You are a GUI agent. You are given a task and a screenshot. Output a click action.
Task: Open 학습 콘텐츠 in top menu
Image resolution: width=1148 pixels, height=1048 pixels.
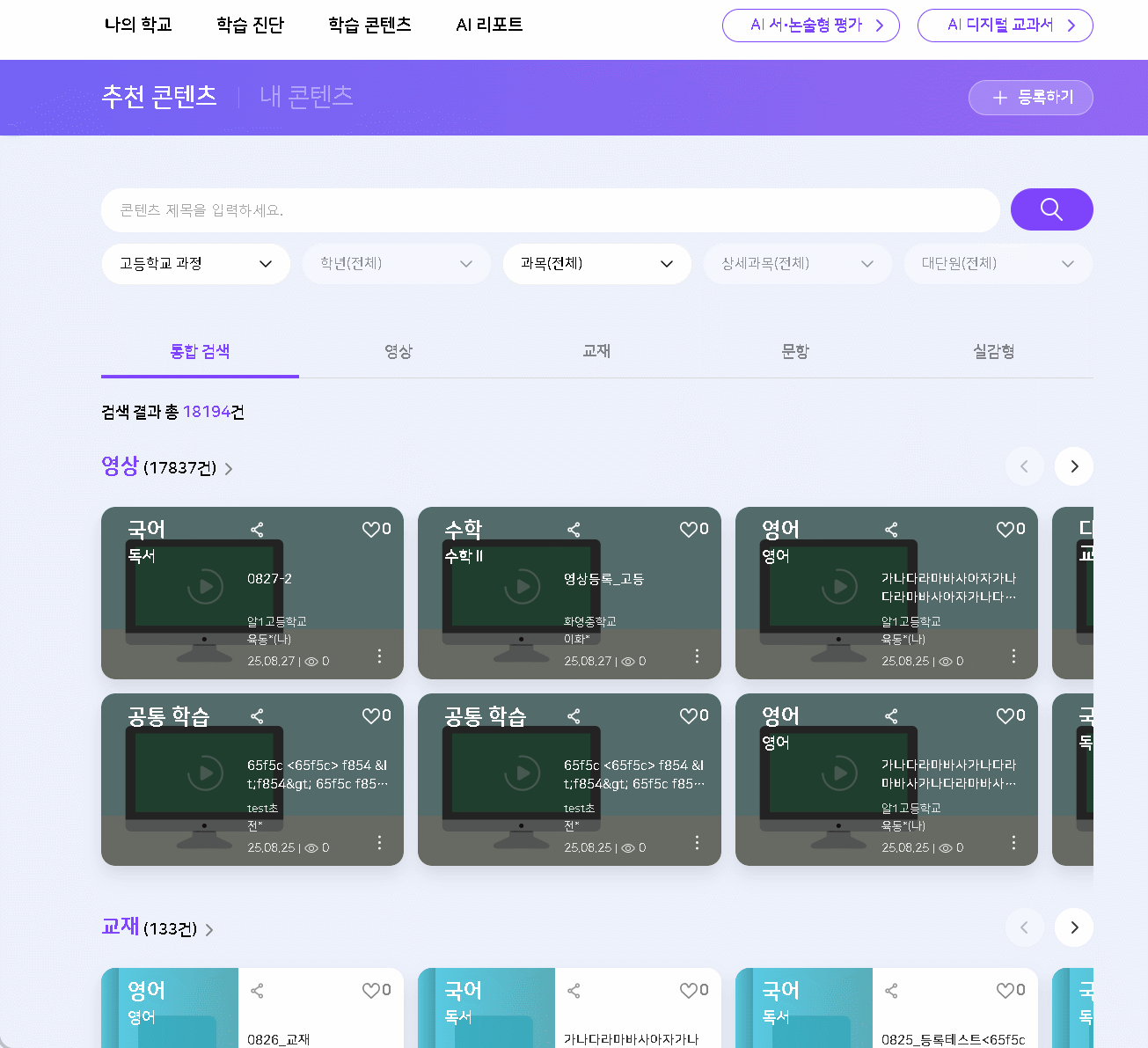pos(369,25)
